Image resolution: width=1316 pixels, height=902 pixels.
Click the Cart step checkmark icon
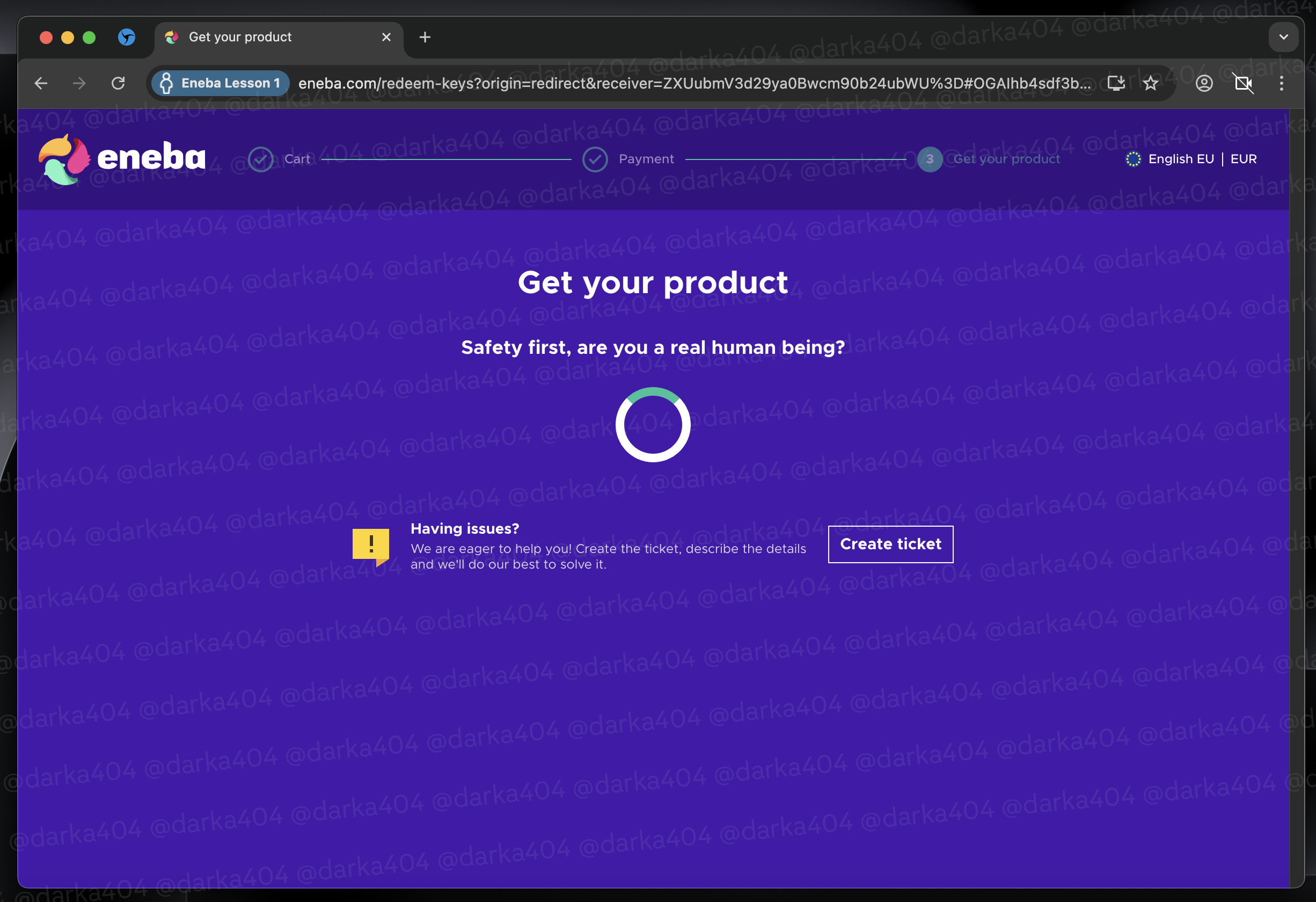[x=260, y=159]
